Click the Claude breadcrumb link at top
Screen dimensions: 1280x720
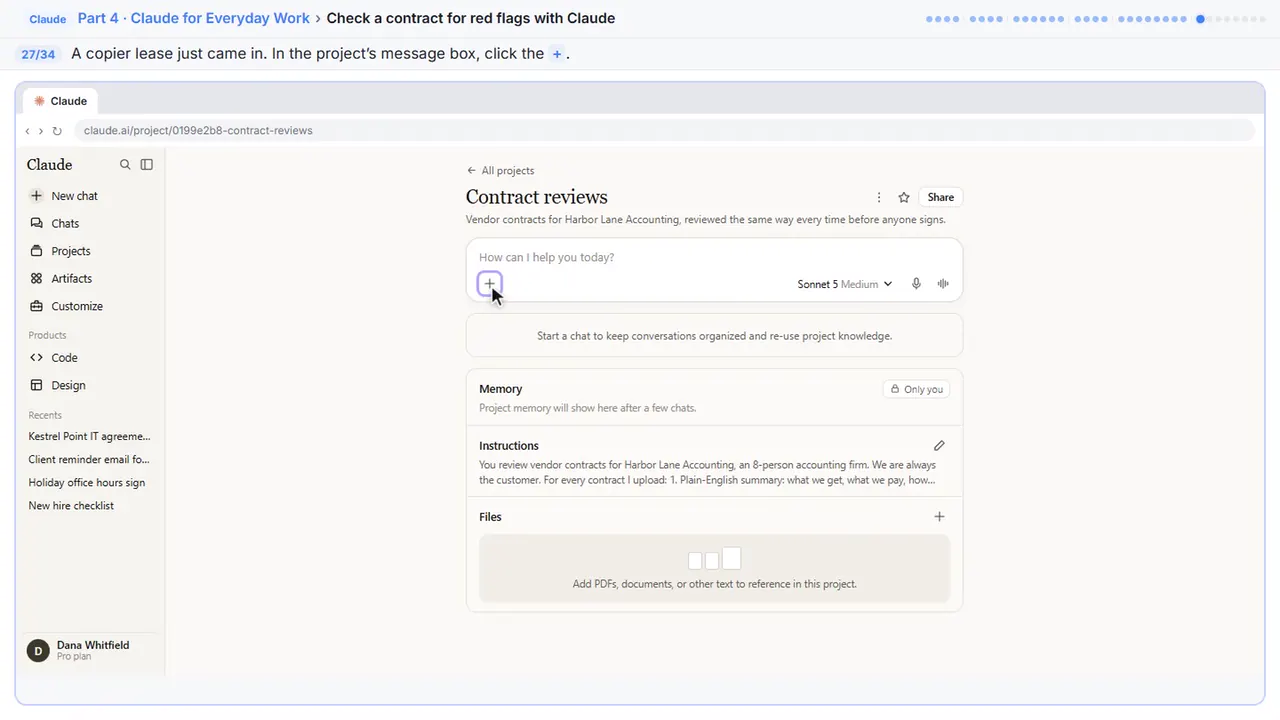pos(48,19)
